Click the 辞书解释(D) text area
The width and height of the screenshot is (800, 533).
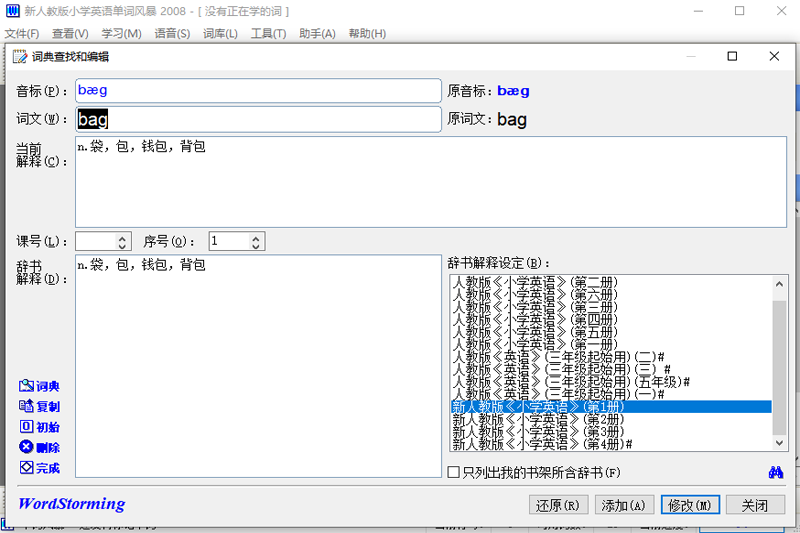click(258, 366)
